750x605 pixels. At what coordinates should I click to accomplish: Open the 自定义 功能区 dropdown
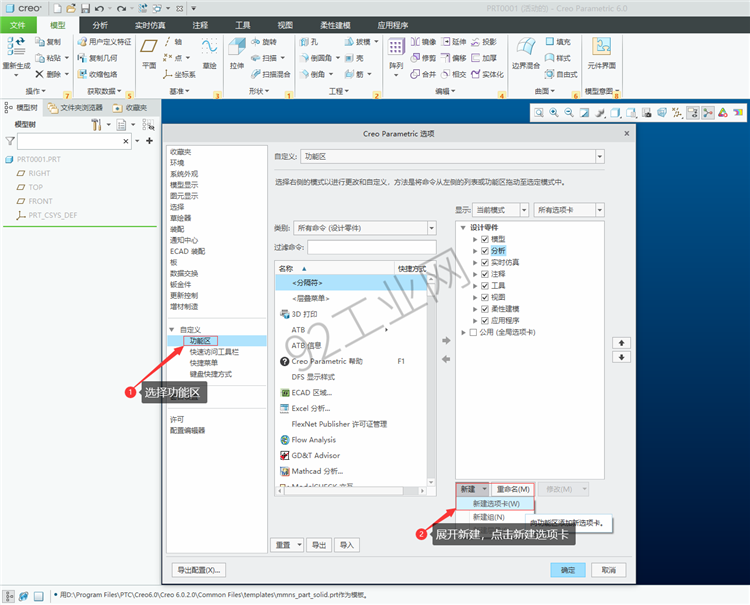[600, 156]
